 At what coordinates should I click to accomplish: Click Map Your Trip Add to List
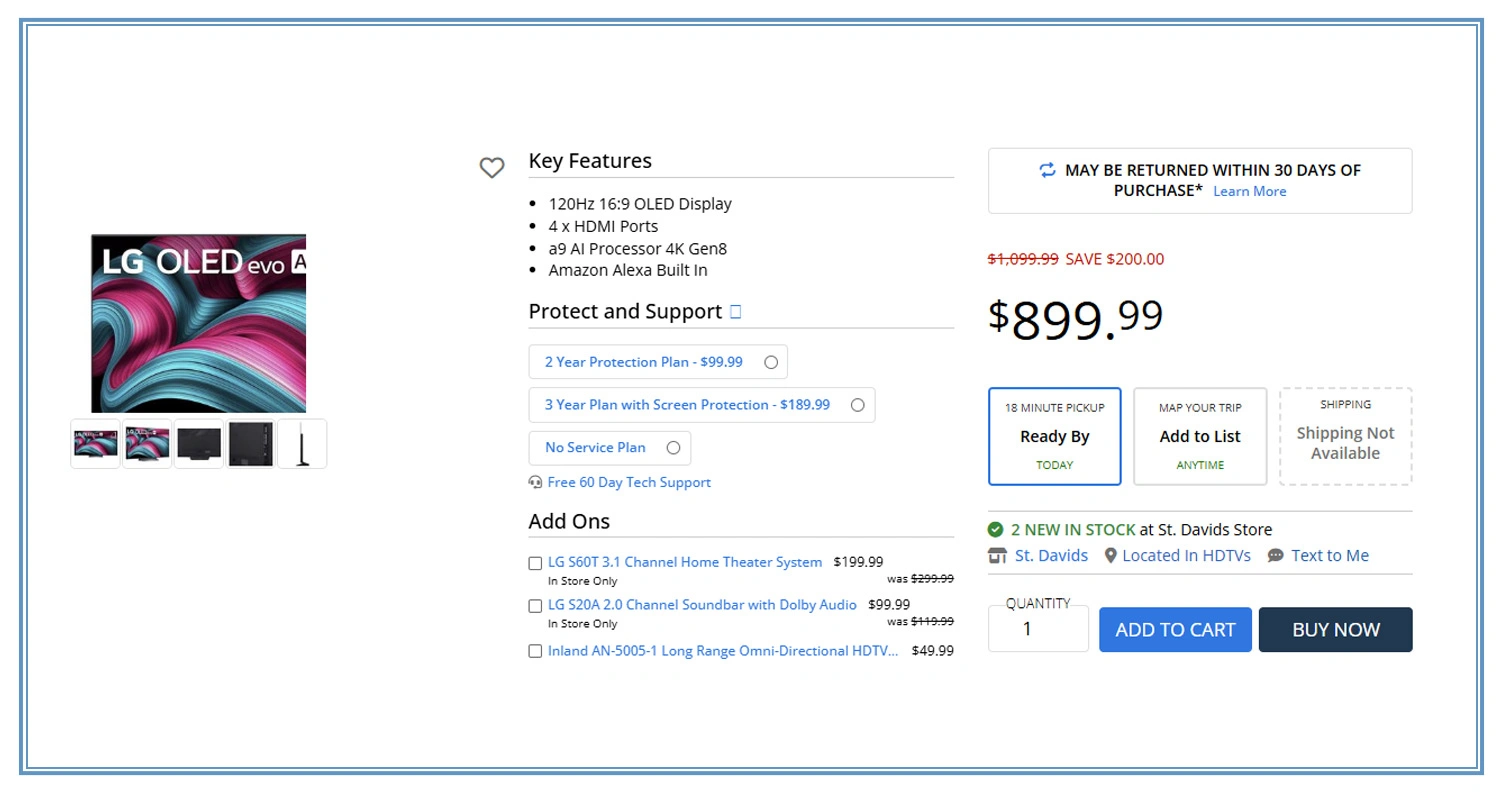pos(1200,436)
